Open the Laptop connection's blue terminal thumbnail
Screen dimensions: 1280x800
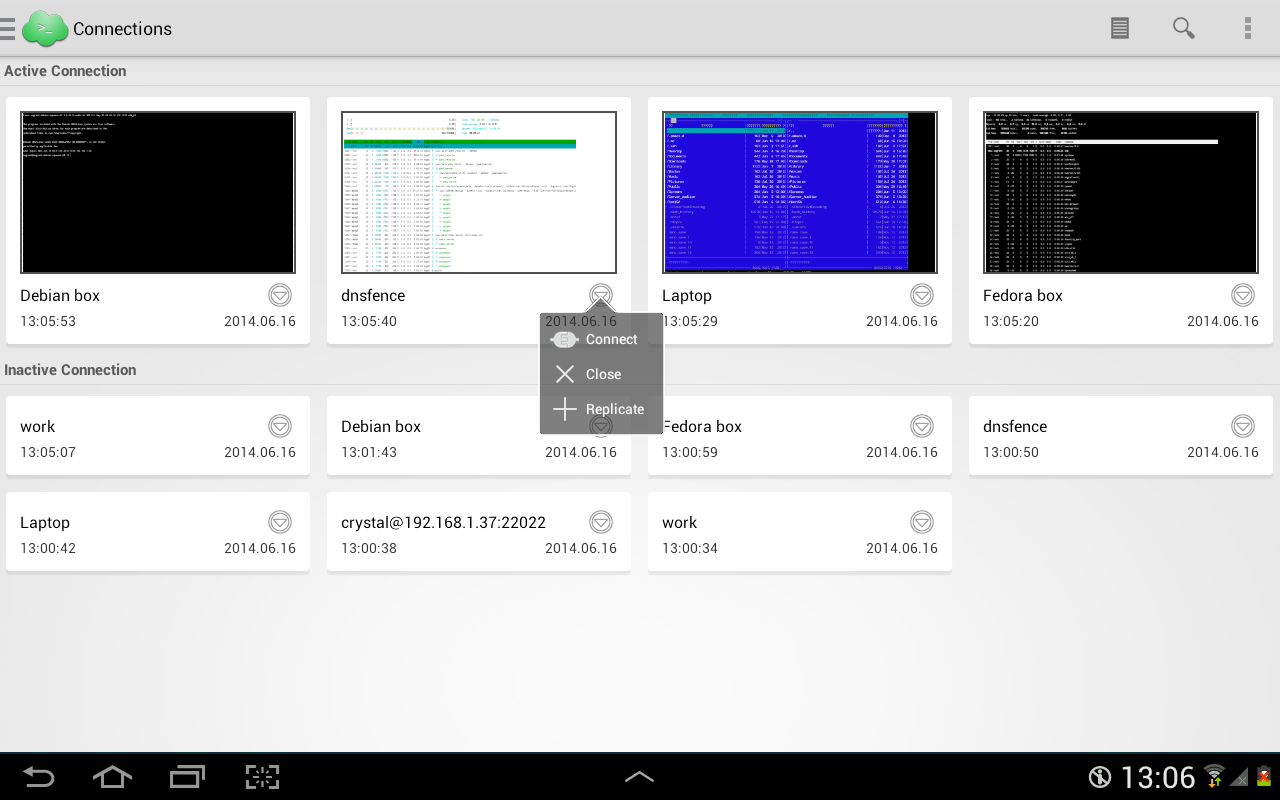coord(799,191)
